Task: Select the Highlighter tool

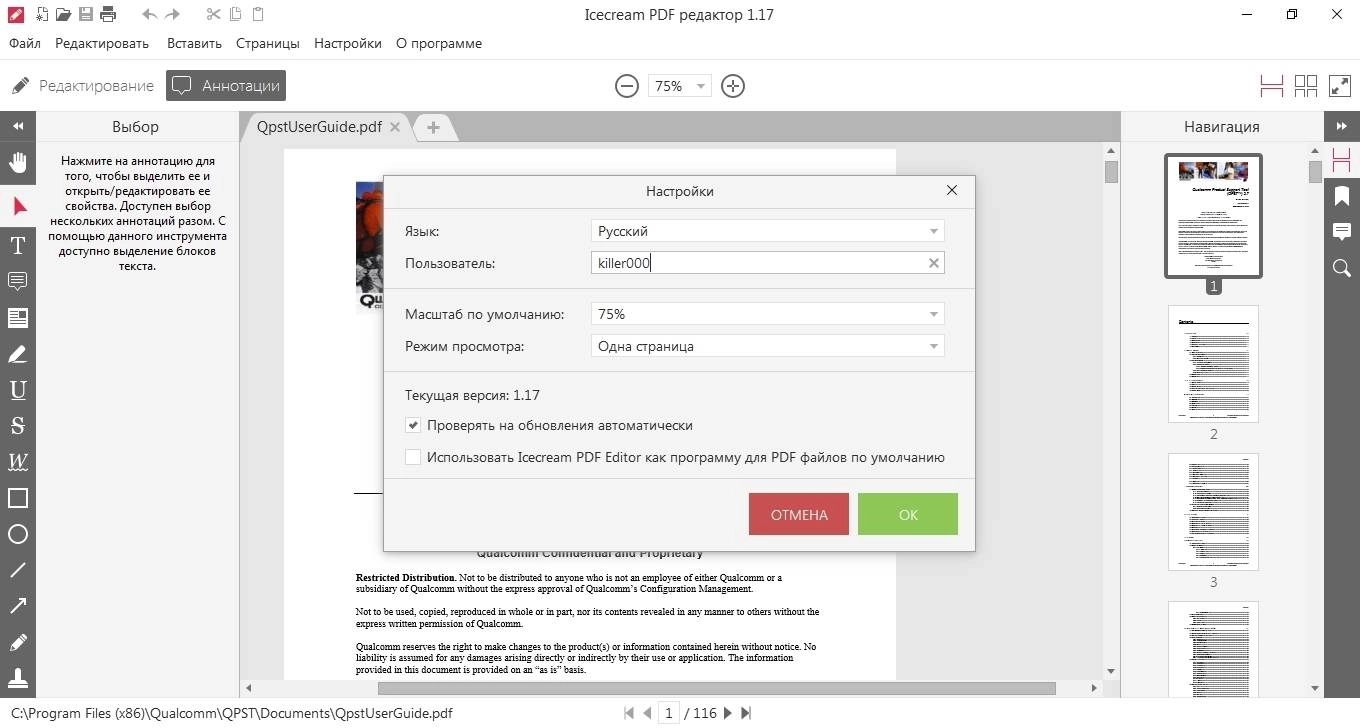Action: point(17,354)
